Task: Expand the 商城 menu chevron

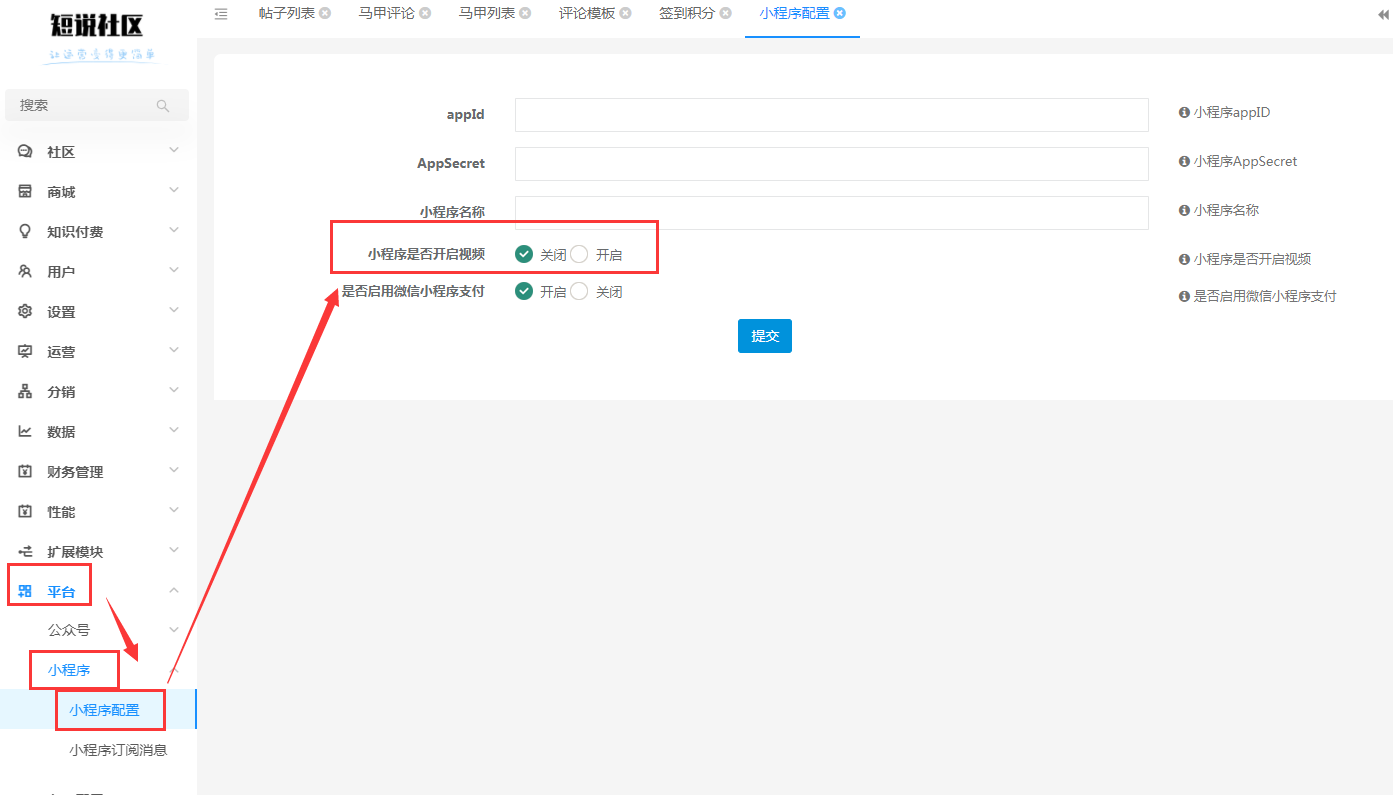Action: pos(174,190)
